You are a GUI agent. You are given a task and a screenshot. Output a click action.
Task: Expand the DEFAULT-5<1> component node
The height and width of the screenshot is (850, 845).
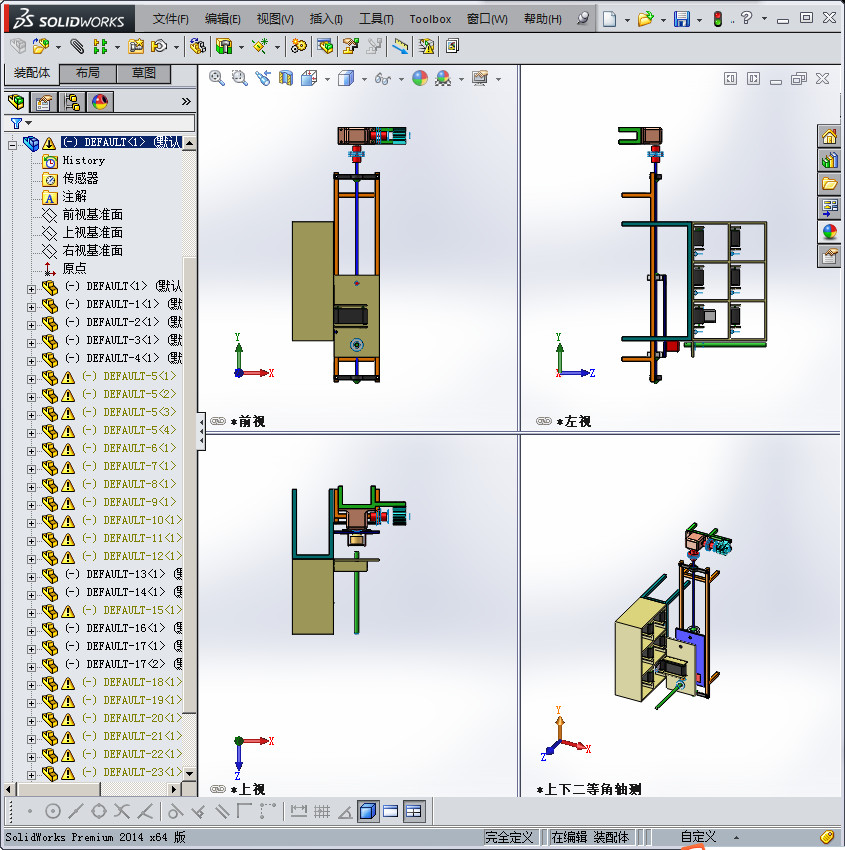(31, 379)
